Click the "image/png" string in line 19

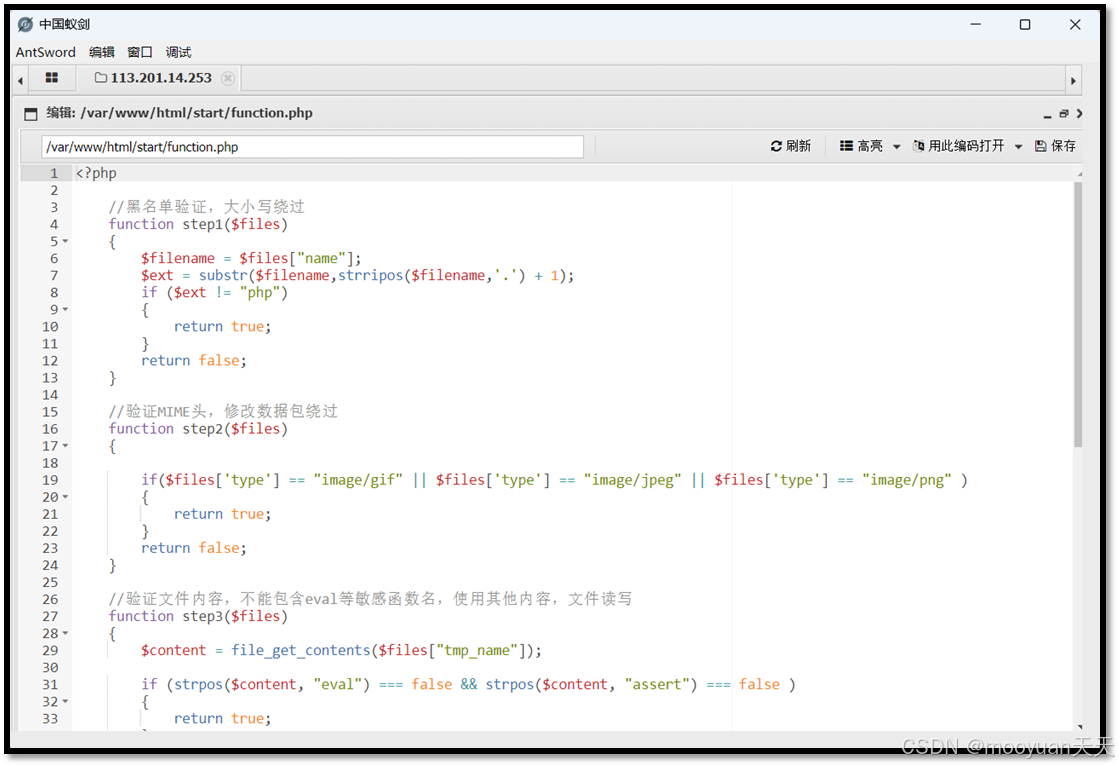[x=906, y=480]
